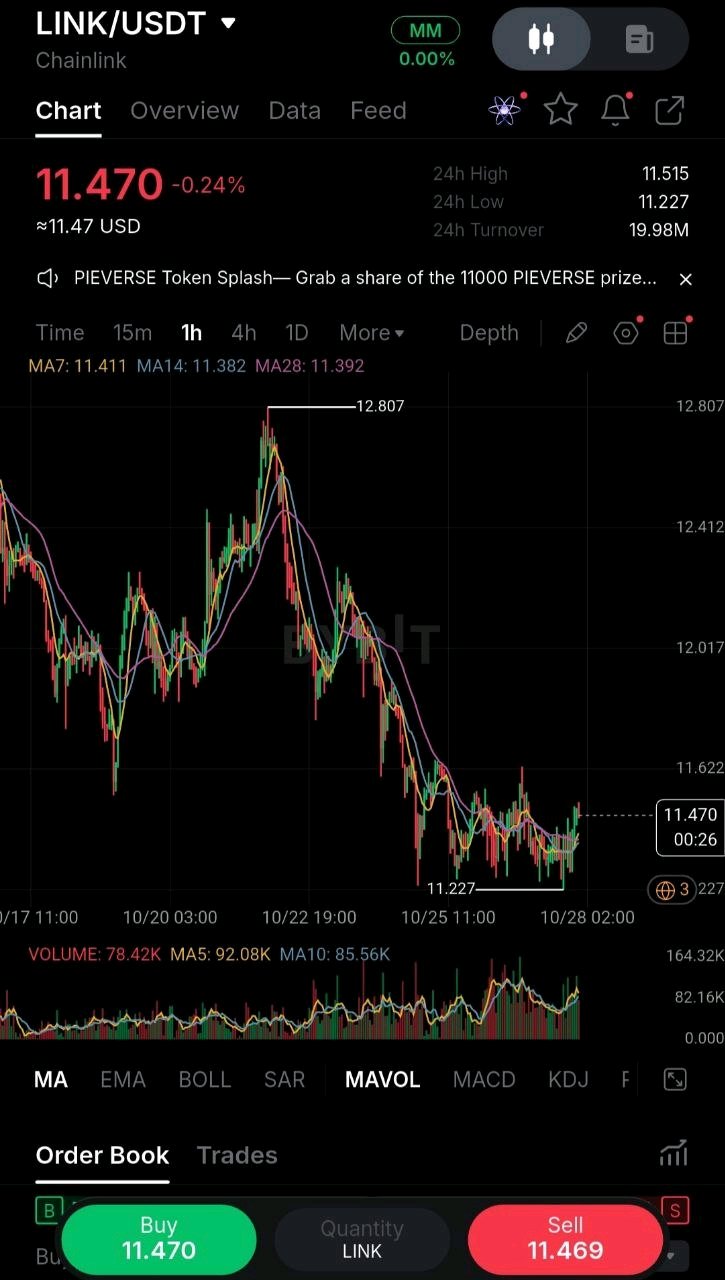Open the chart layout grid icon
The image size is (725, 1280).
pyautogui.click(x=676, y=333)
